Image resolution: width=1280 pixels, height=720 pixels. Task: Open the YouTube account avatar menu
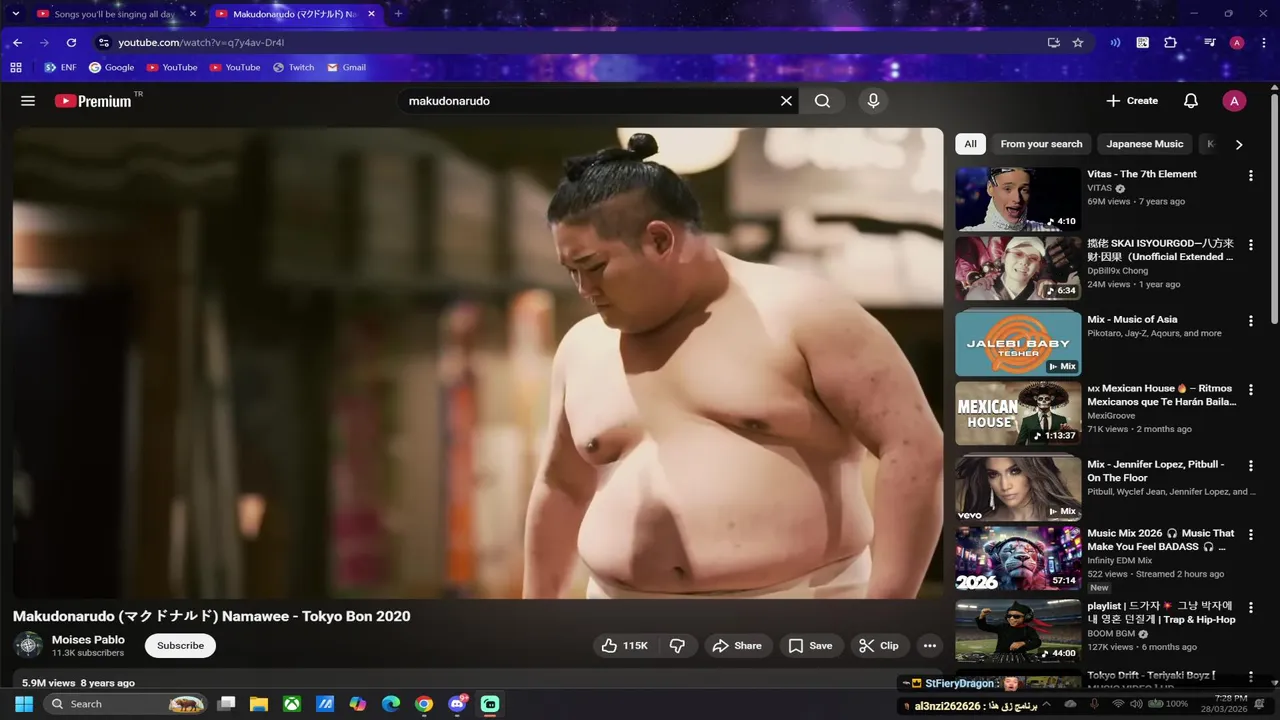(x=1234, y=101)
